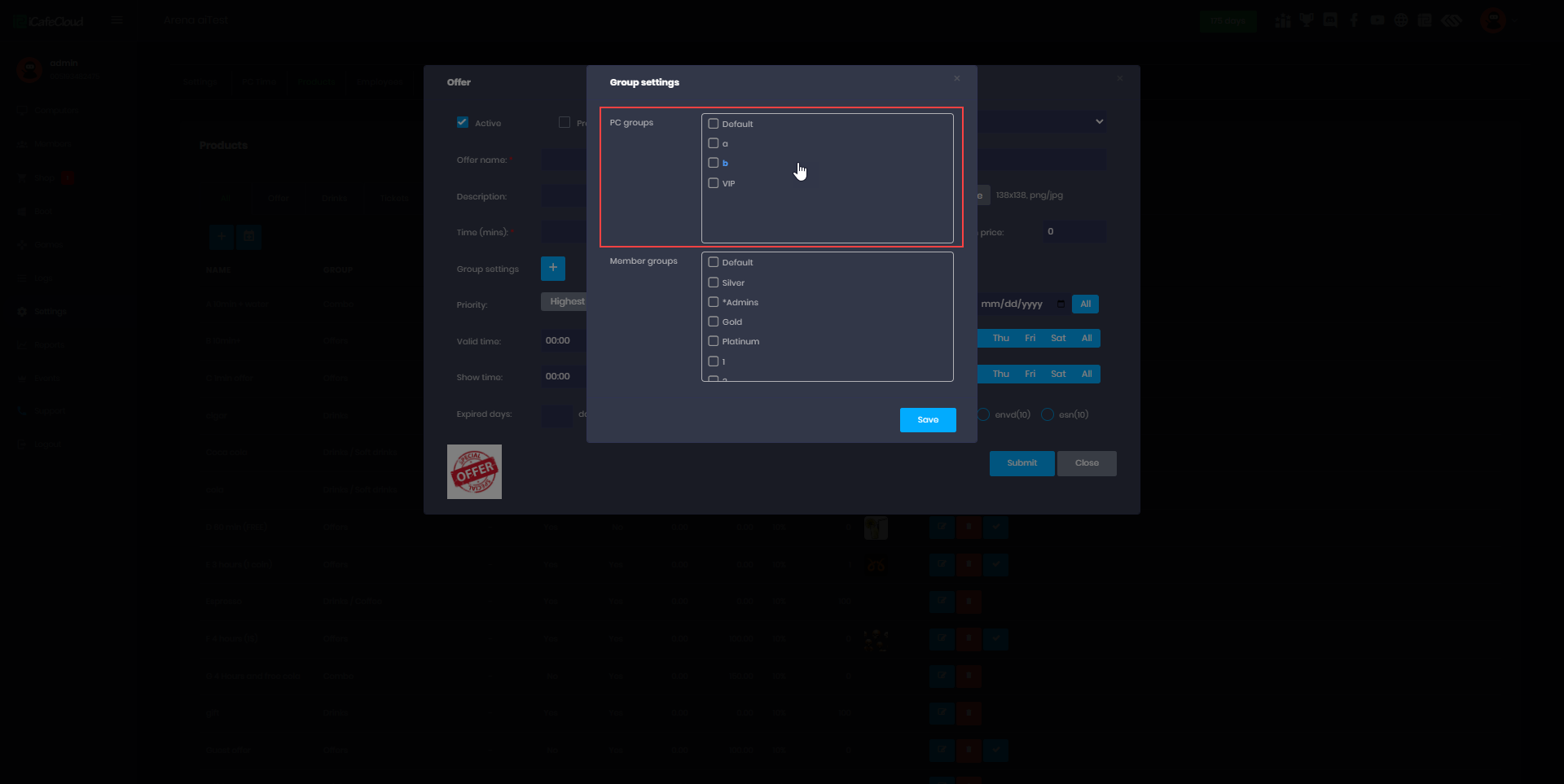Screen dimensions: 1564x784
Task: Click the trophy icon in top bar
Action: pyautogui.click(x=1307, y=20)
